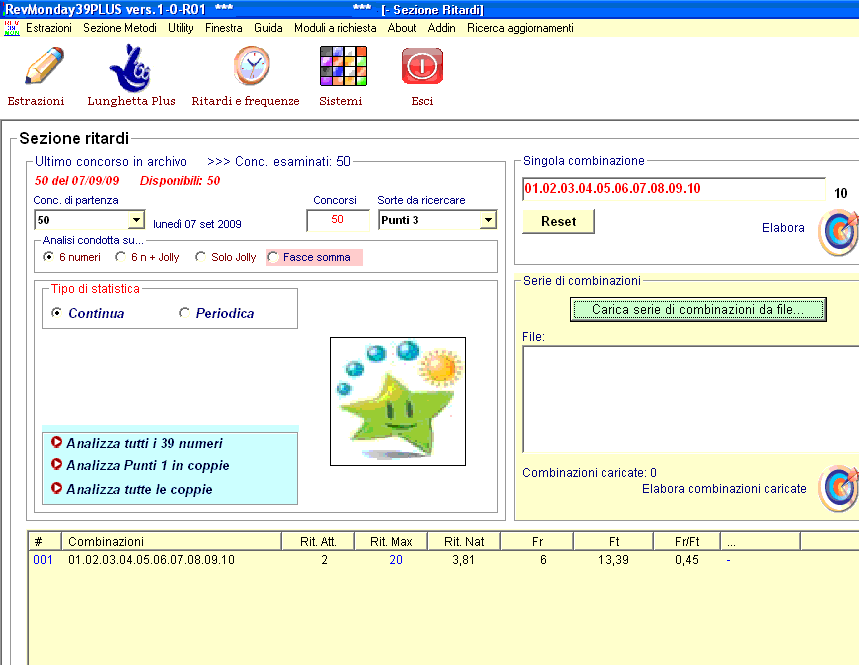The height and width of the screenshot is (665, 859).
Task: Click Fr/Ft value 0,45
Action: point(686,560)
